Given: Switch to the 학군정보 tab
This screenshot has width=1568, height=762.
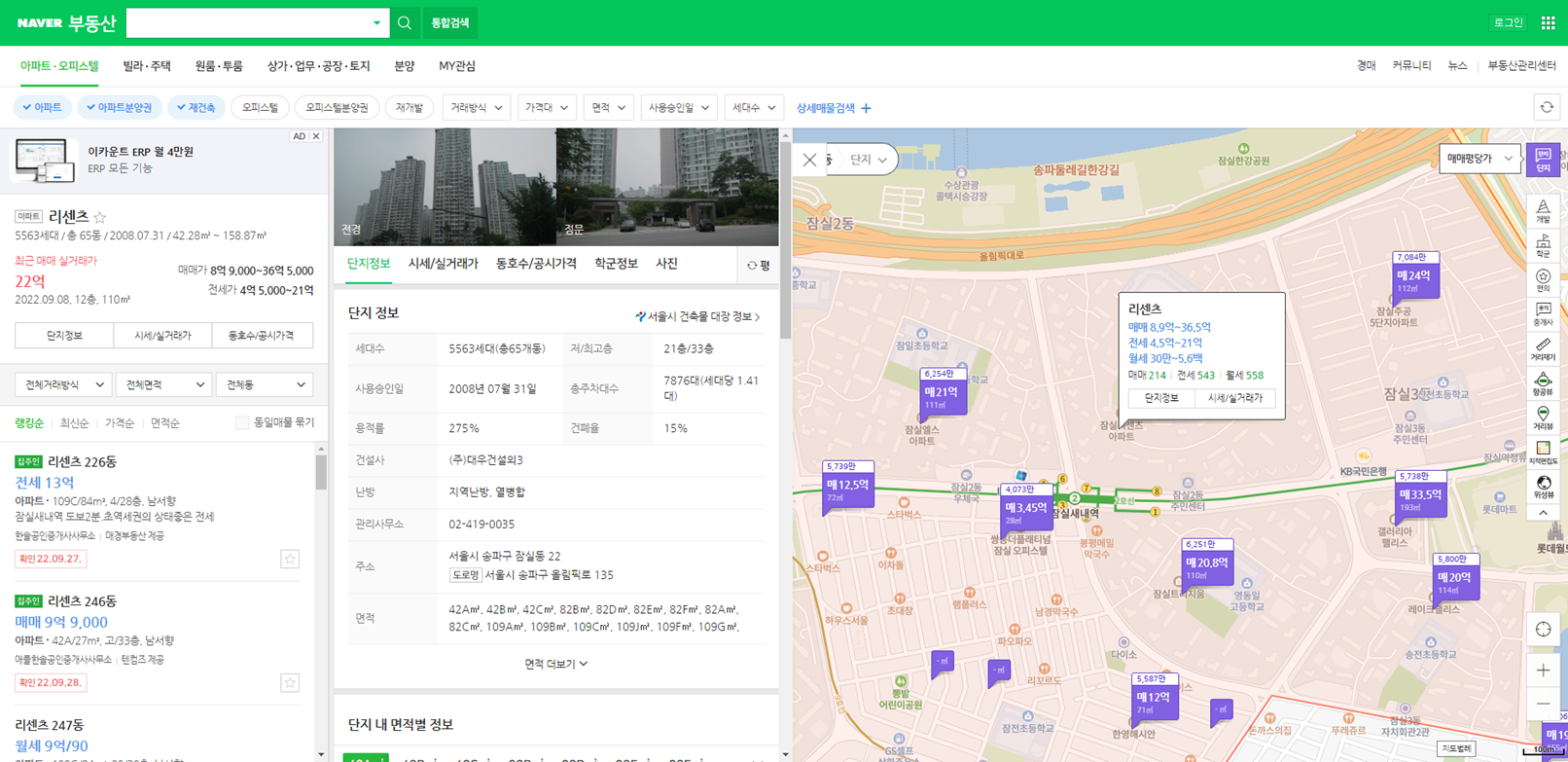Looking at the screenshot, I should [616, 264].
